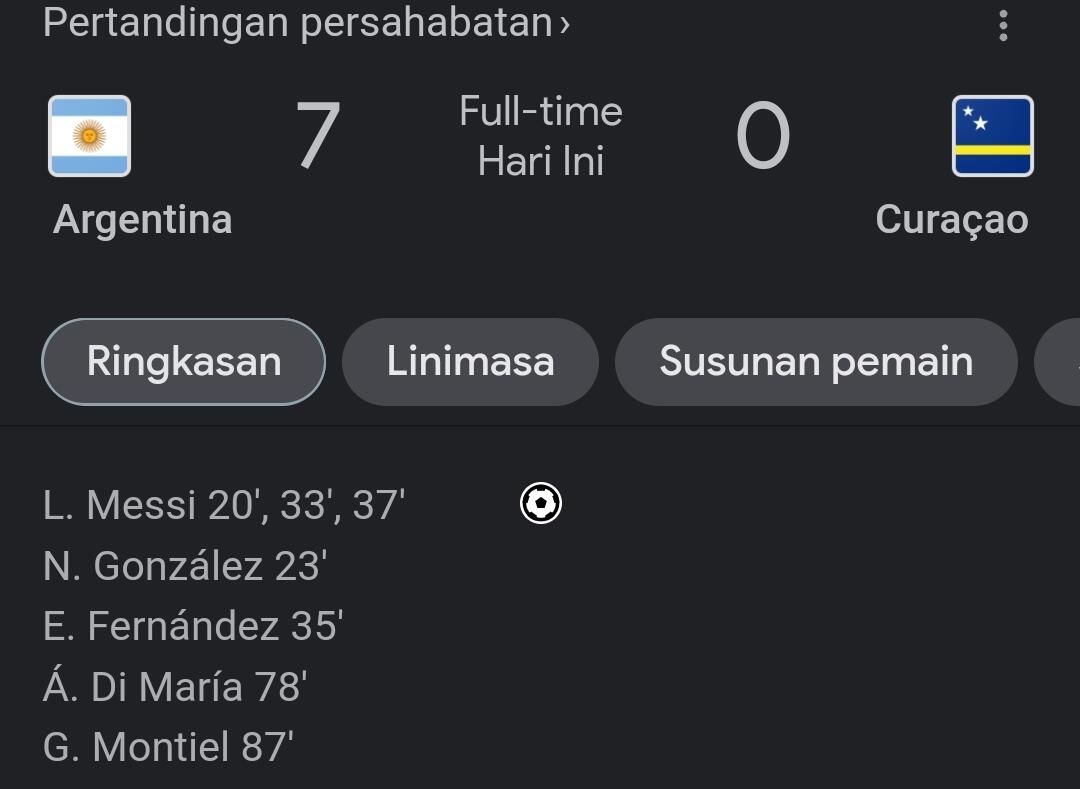
Task: Select the Ringkasan tab
Action: (x=184, y=362)
